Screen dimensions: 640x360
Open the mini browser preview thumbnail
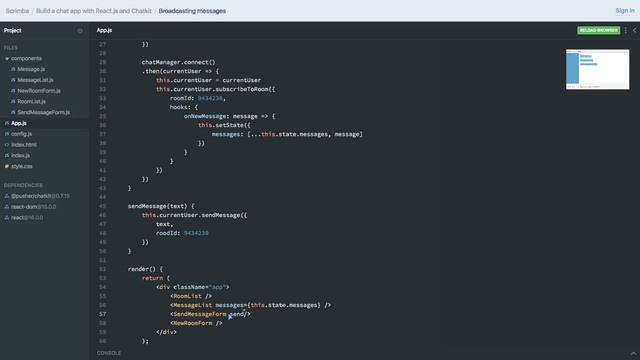pos(598,69)
